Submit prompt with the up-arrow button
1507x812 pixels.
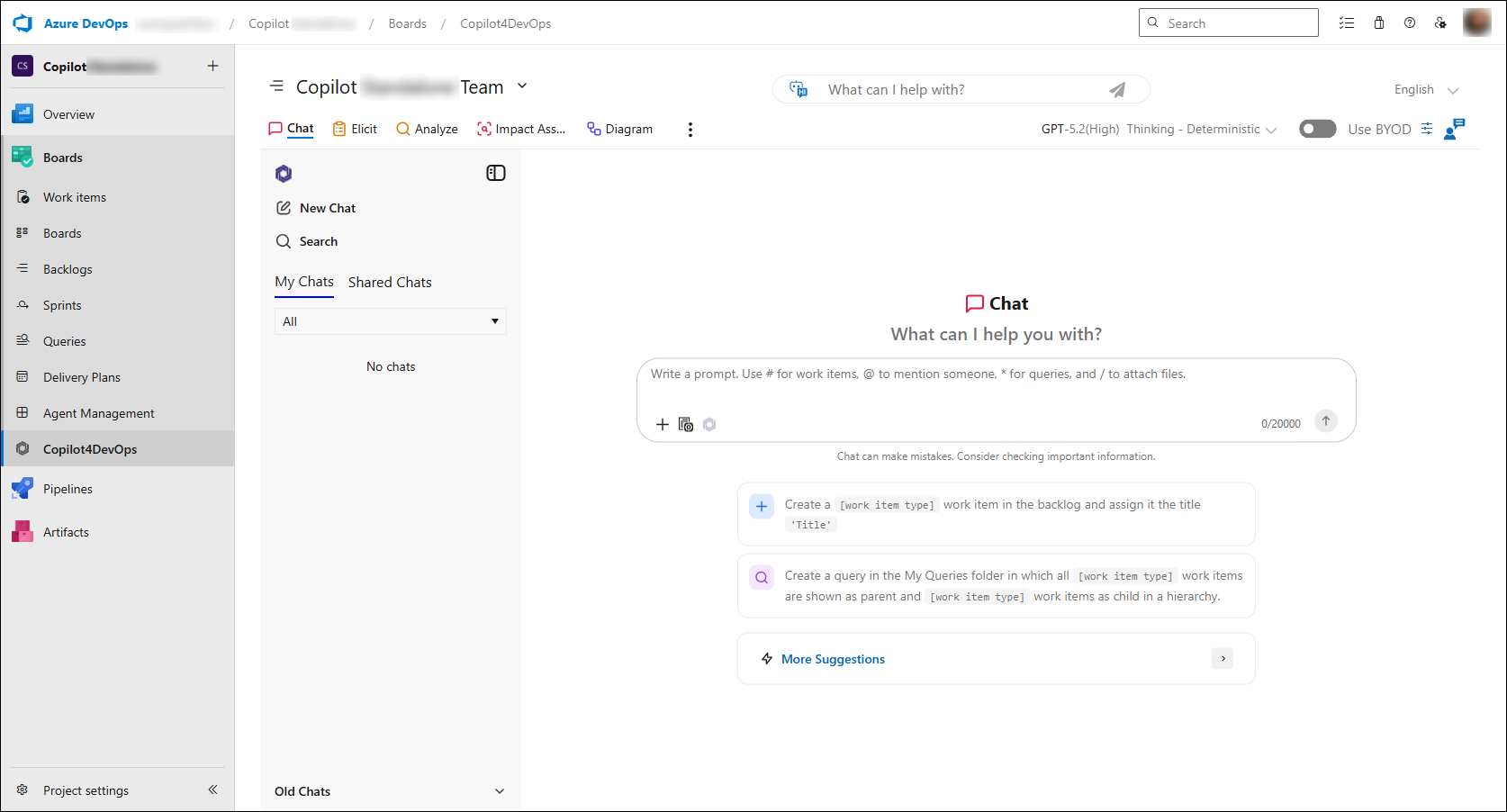(x=1326, y=420)
